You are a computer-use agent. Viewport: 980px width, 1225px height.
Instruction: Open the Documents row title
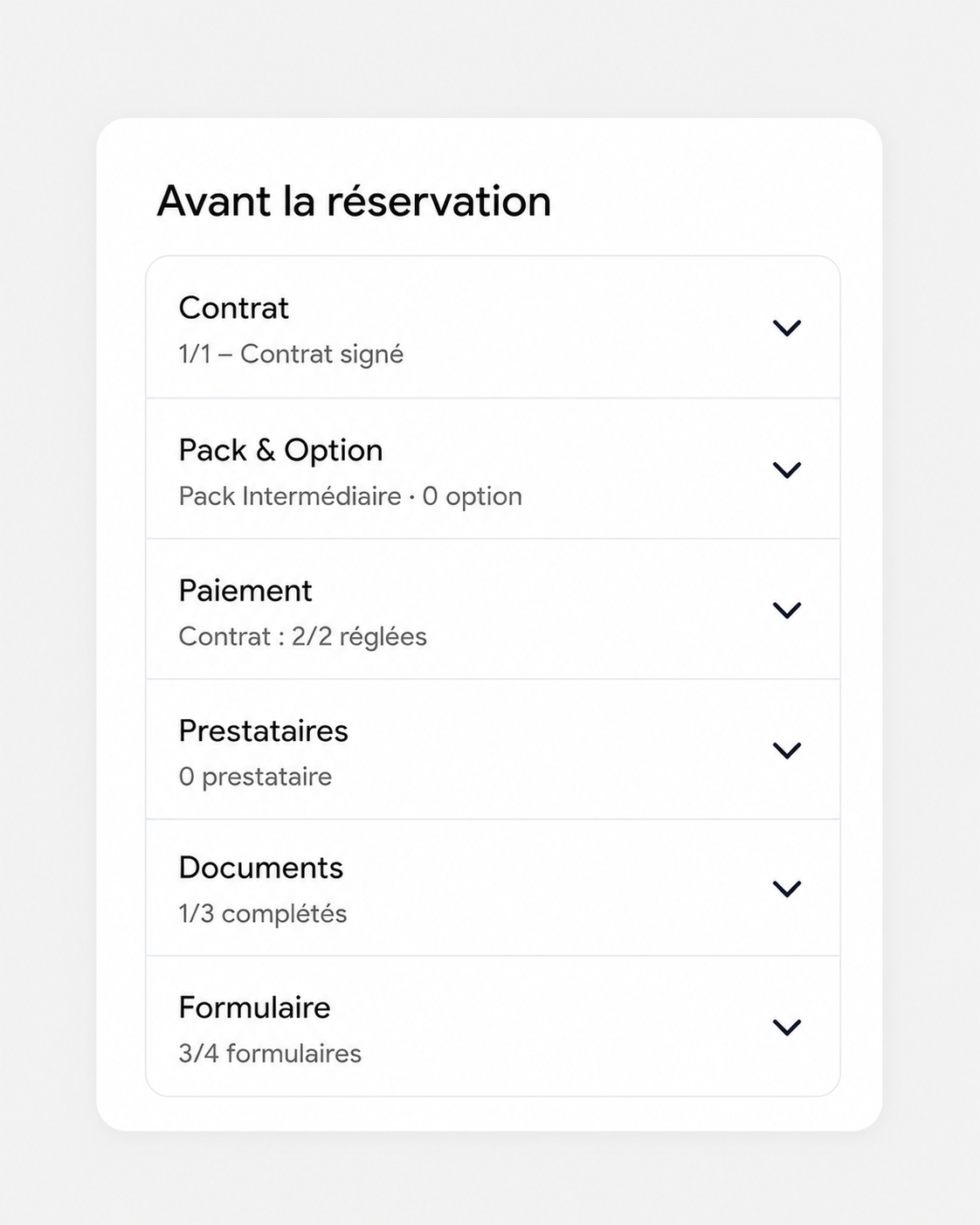[x=260, y=868]
